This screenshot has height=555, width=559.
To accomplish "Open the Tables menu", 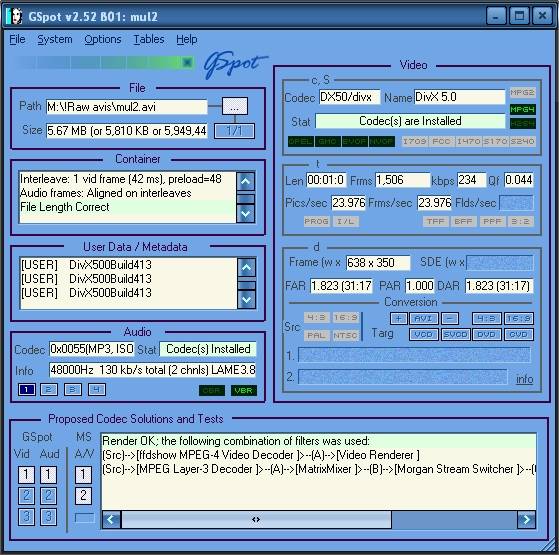I will point(149,39).
